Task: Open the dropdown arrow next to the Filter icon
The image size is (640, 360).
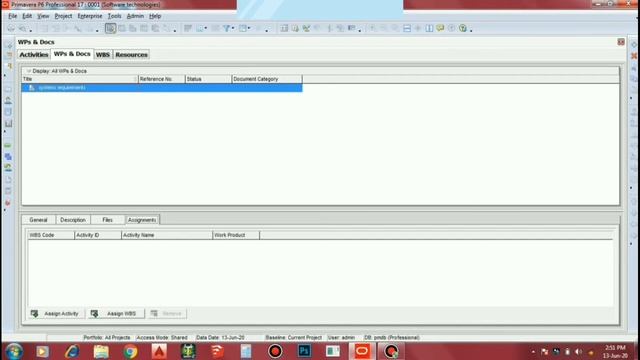Action: (x=233, y=28)
